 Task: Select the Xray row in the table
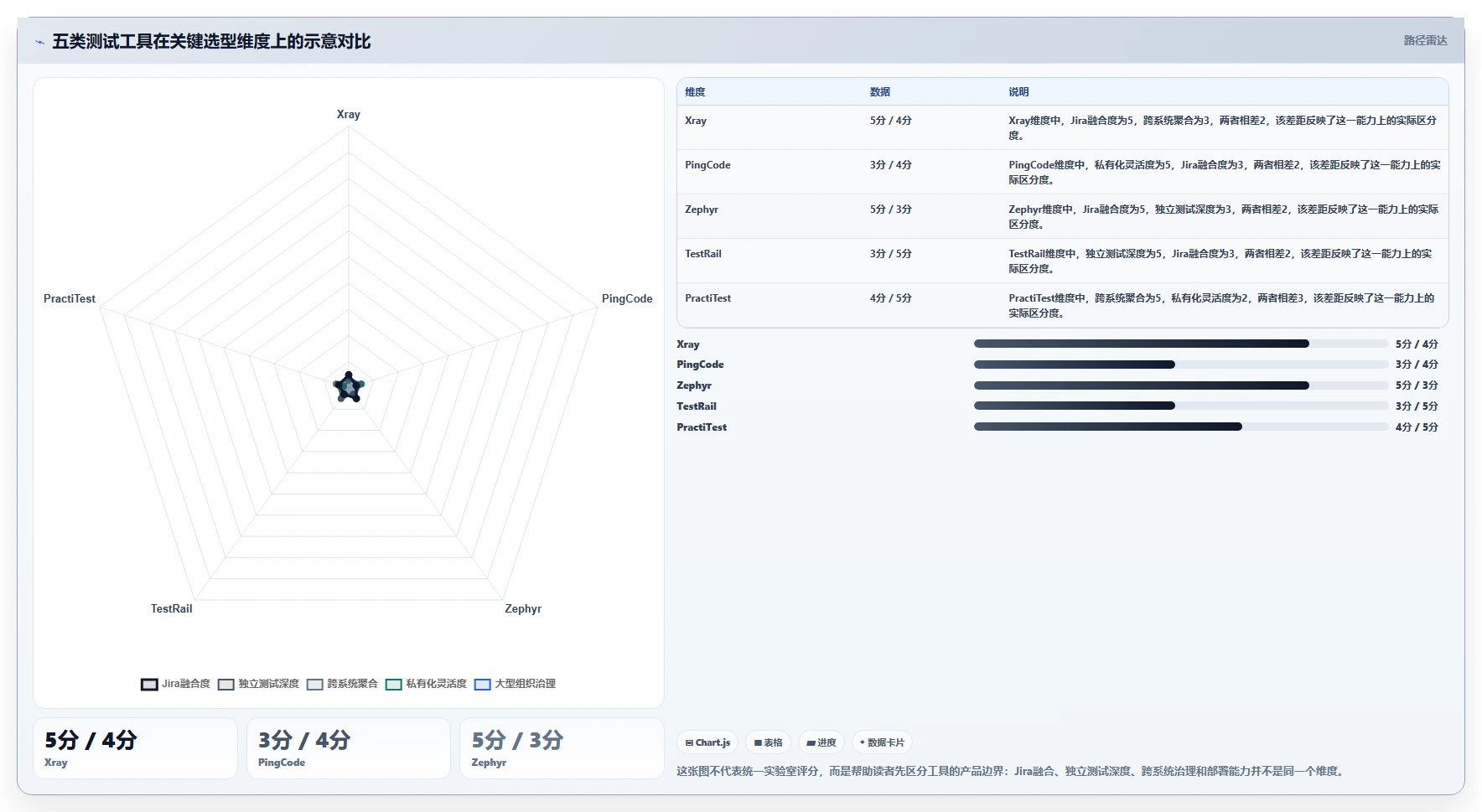(x=1063, y=127)
